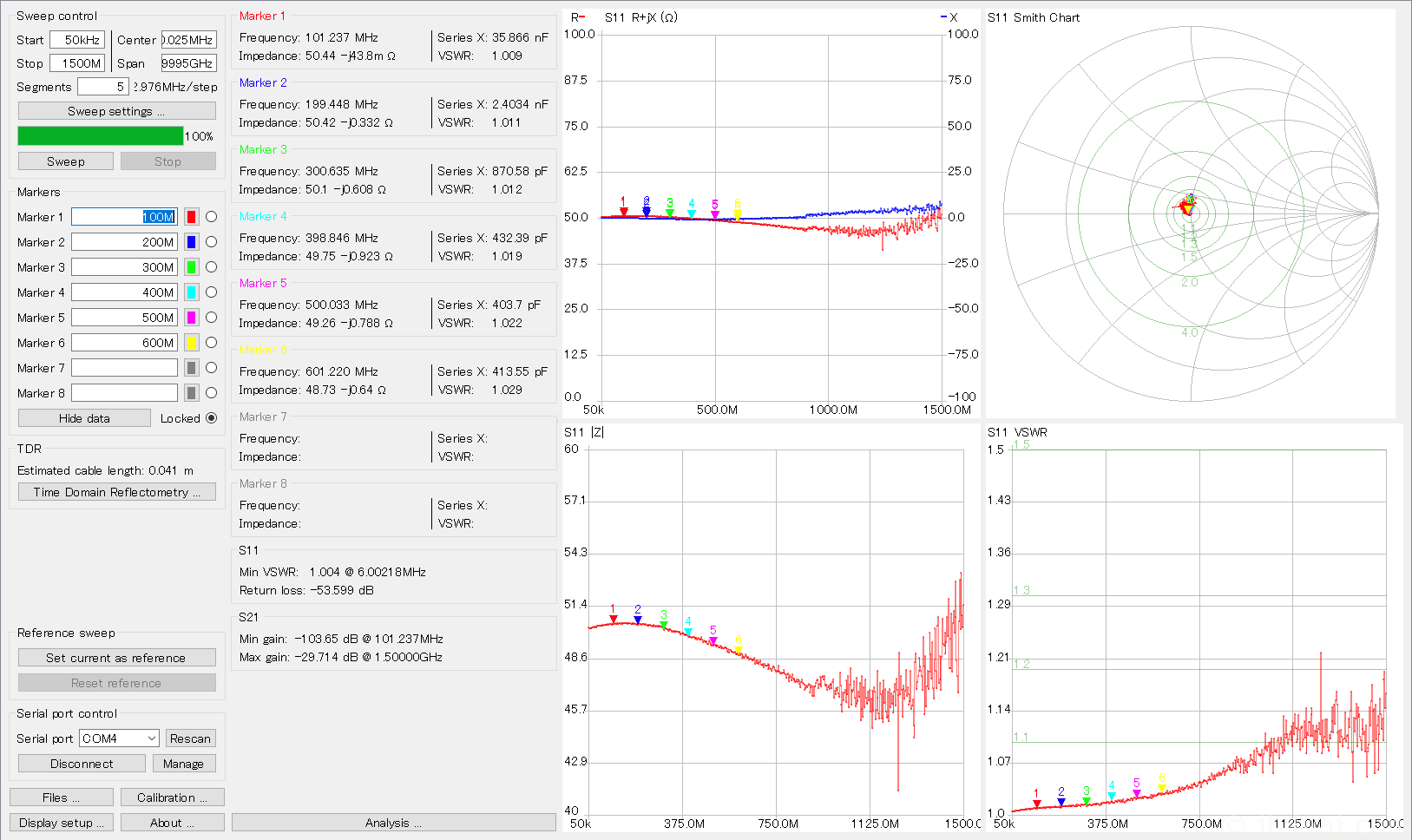Viewport: 1412px width, 840px height.
Task: Click the S11 Smith Chart title
Action: [1034, 17]
